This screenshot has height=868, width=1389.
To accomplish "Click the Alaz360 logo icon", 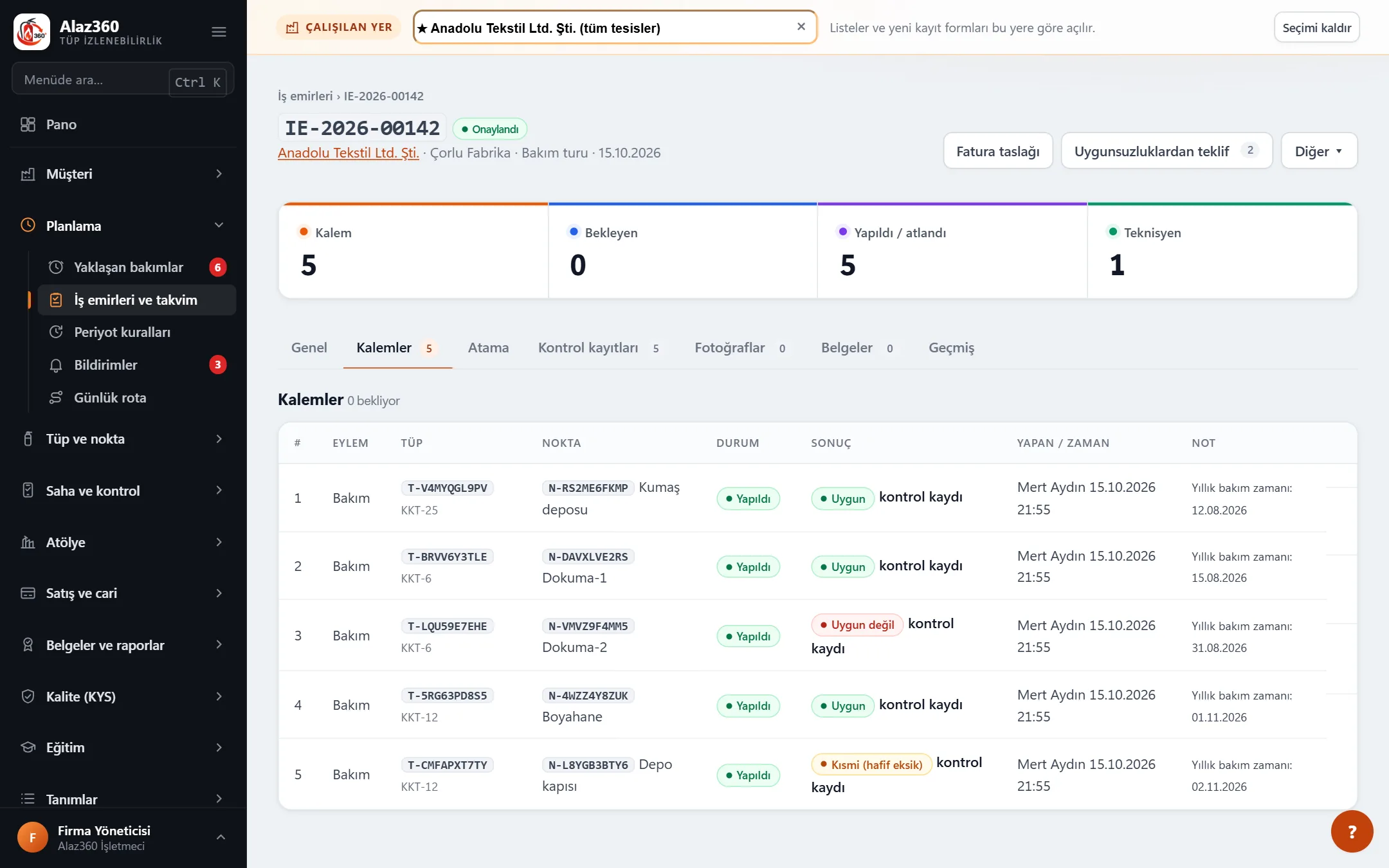I will (x=32, y=32).
